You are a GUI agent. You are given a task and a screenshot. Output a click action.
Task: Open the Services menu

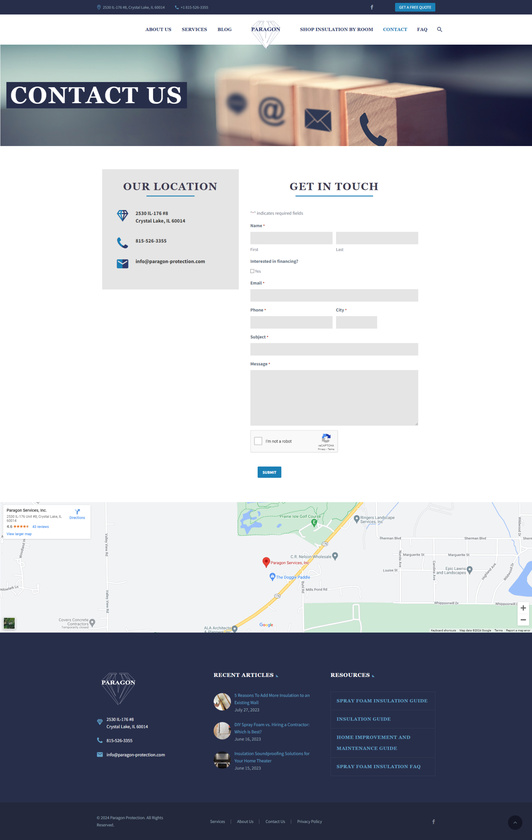click(194, 29)
